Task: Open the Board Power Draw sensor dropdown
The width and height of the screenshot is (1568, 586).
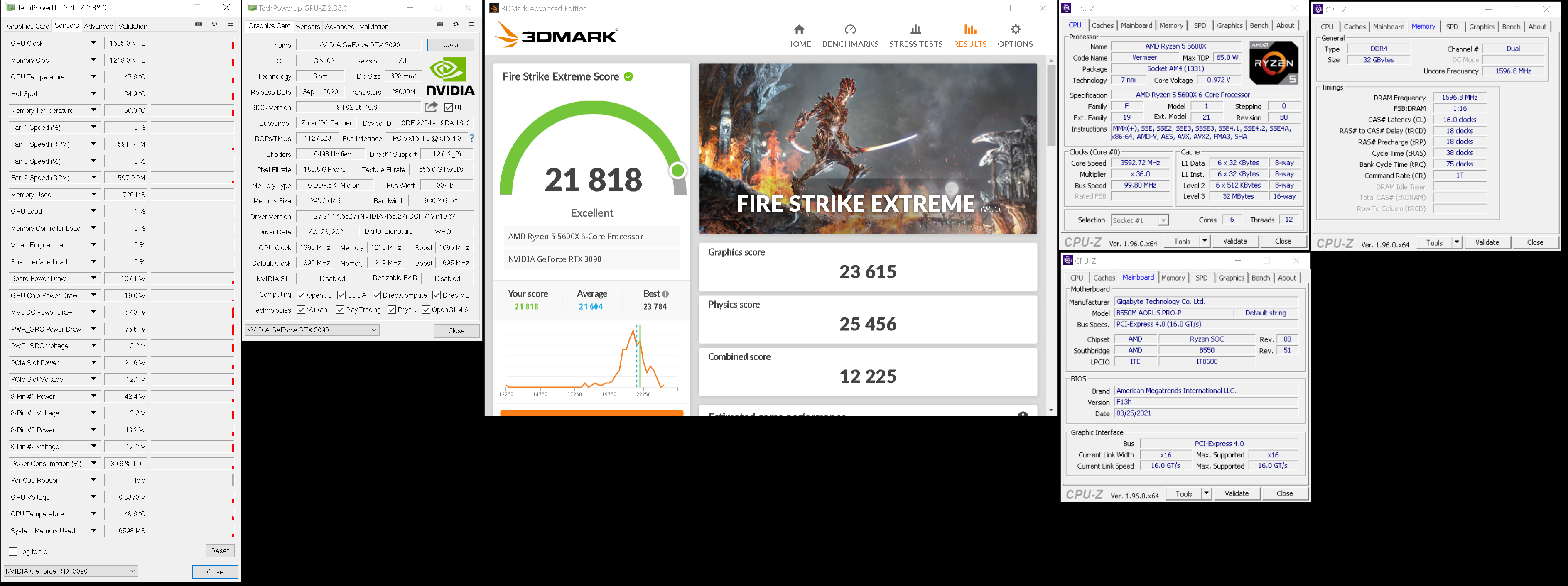Action: [94, 278]
